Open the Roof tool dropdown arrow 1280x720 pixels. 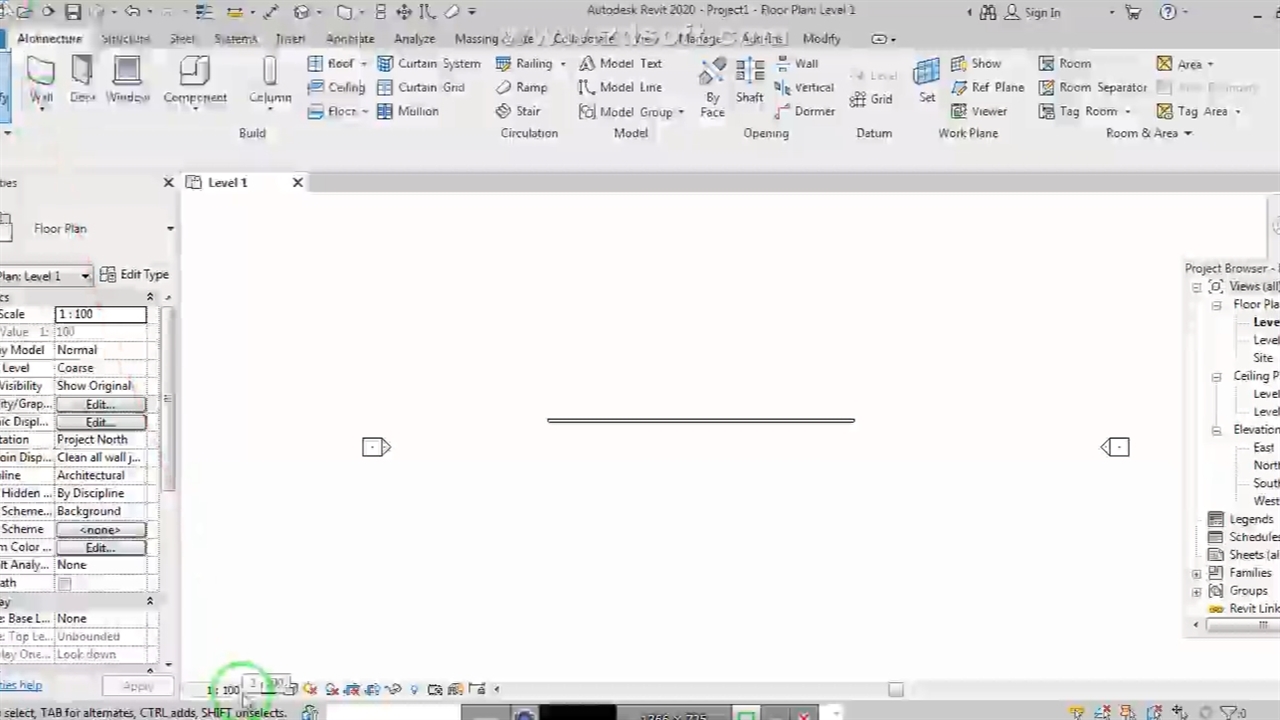(363, 64)
